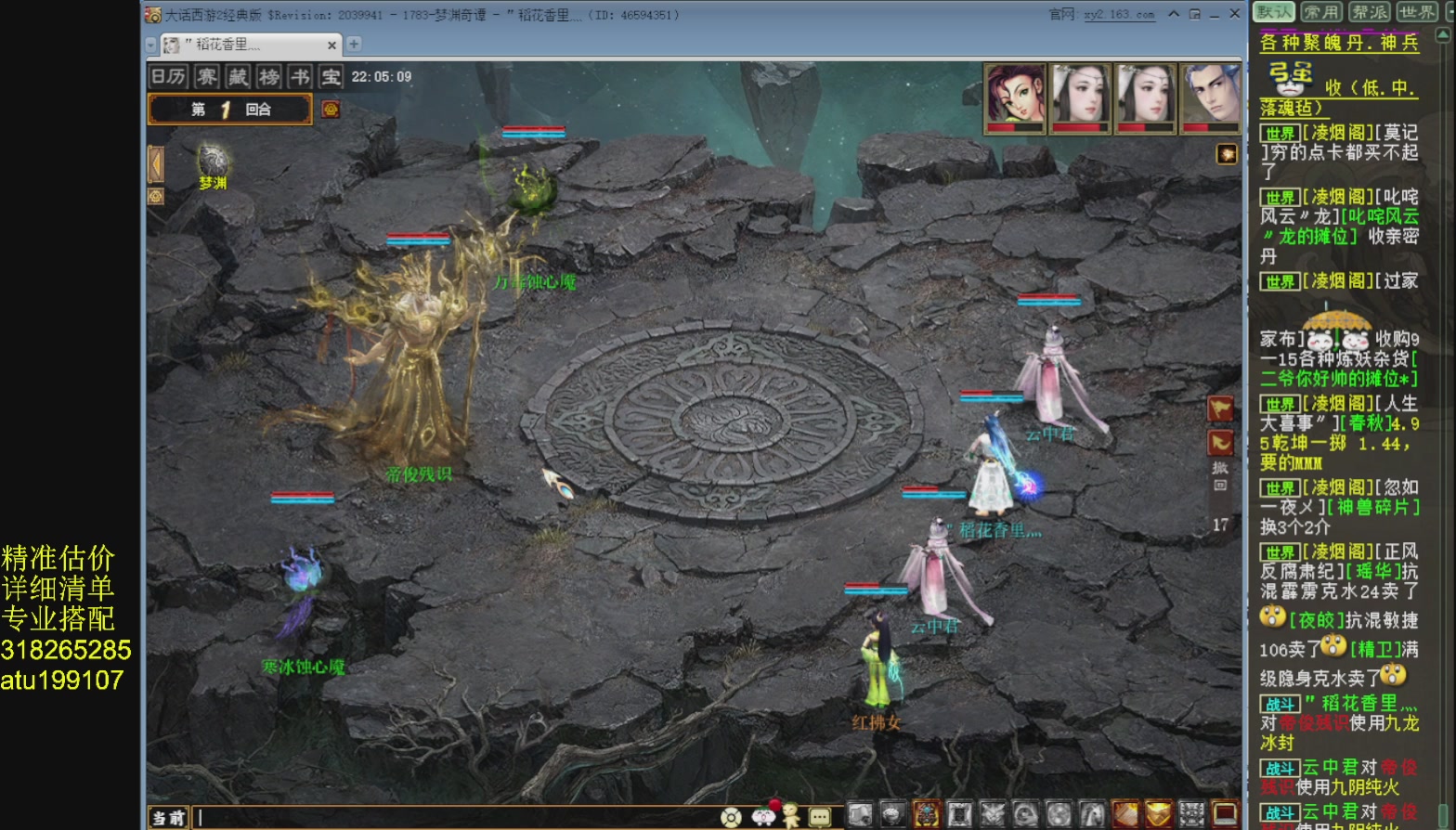This screenshot has height=830, width=1456.
Task: Open the 榜 rankings button
Action: 269,77
